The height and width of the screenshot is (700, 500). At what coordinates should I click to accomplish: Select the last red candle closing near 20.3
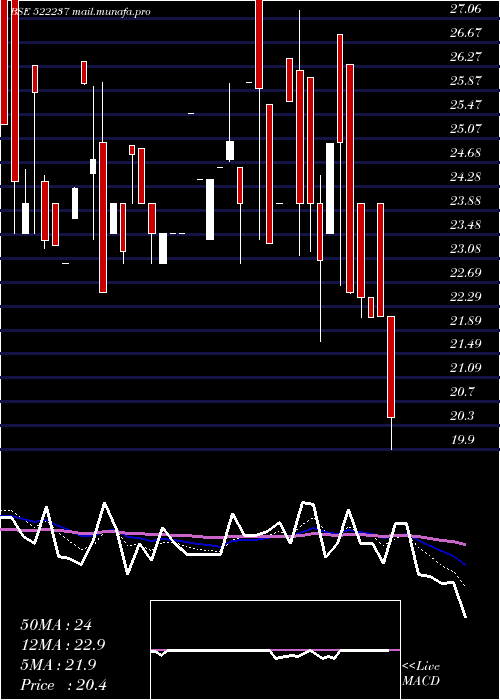coord(391,367)
